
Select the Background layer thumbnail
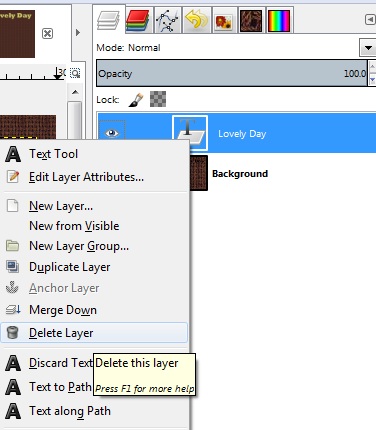tap(199, 173)
